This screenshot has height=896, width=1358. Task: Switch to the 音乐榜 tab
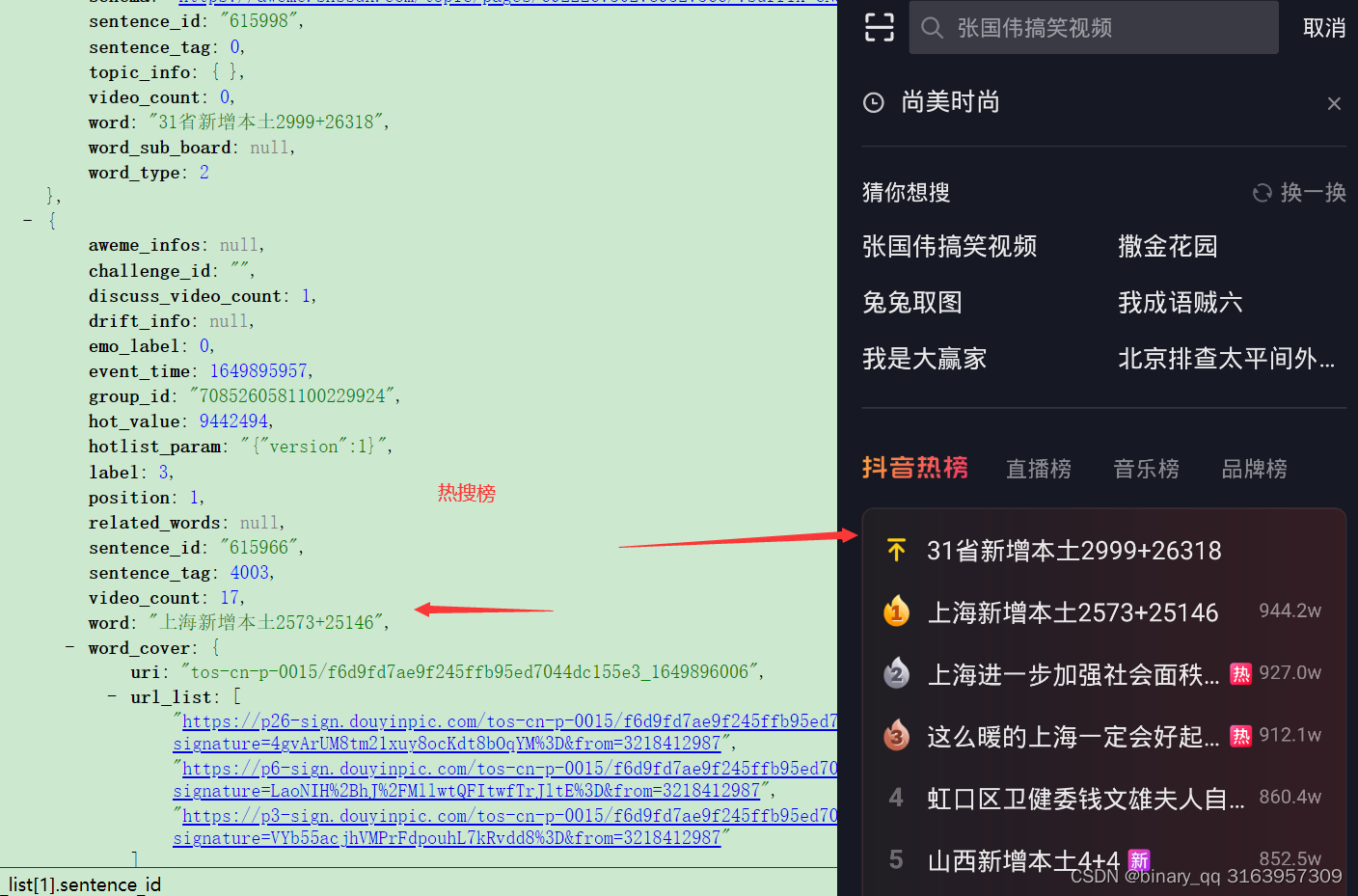[x=1146, y=469]
